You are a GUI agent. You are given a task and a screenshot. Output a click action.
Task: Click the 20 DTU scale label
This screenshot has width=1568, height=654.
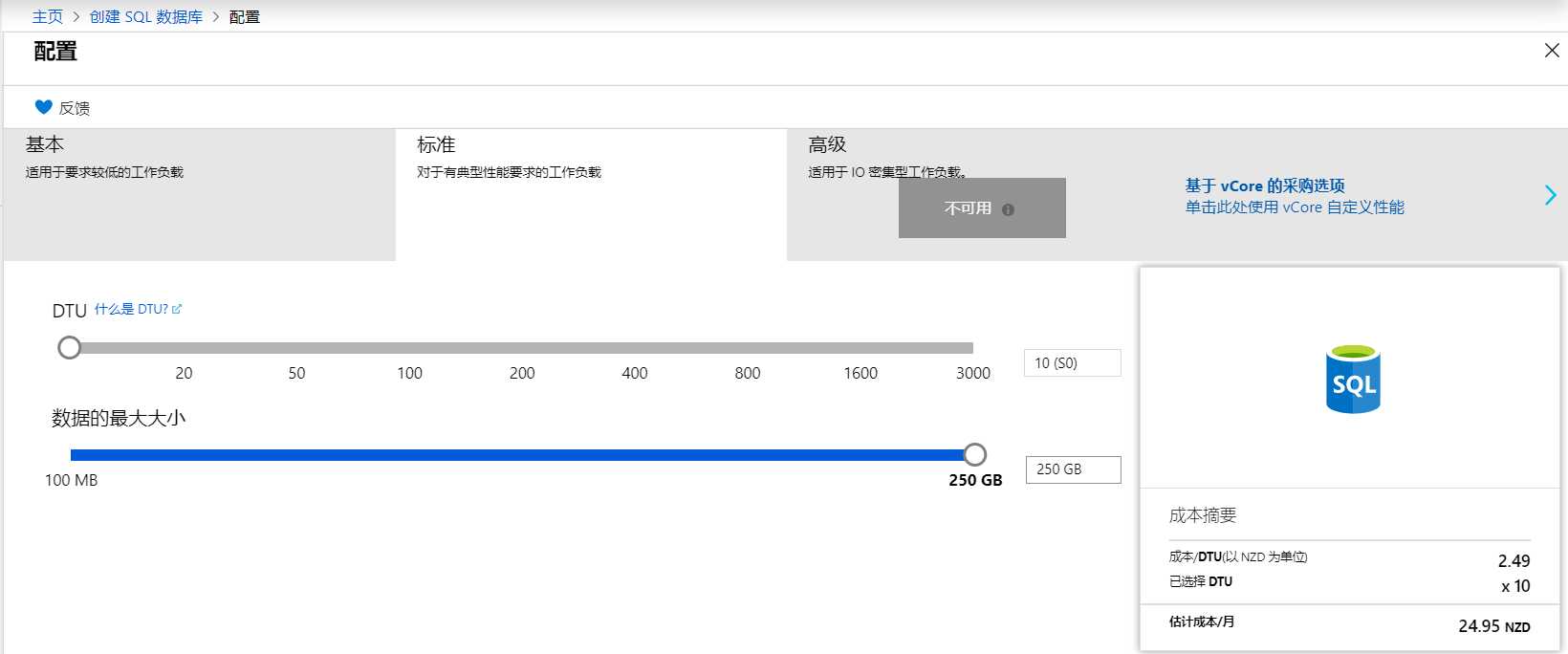(x=184, y=373)
